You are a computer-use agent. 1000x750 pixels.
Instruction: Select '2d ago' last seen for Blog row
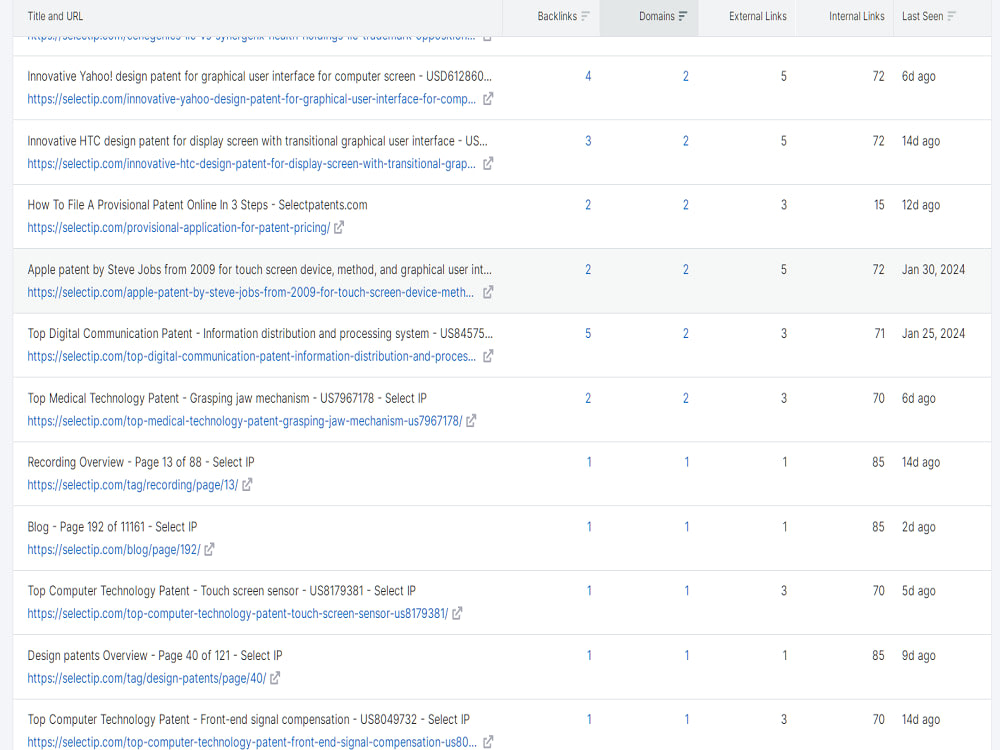(918, 527)
